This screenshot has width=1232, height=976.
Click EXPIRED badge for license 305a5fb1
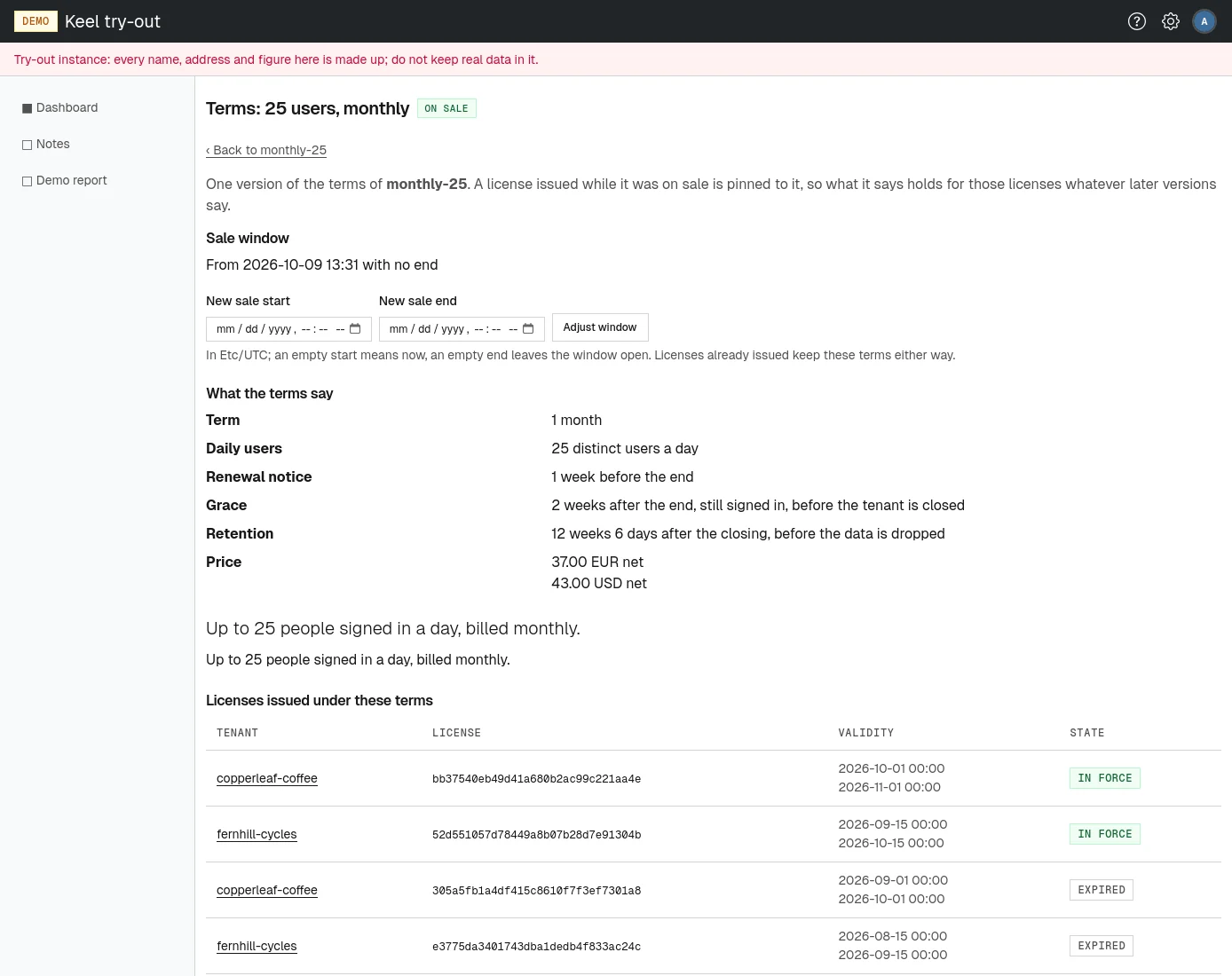[x=1102, y=890]
